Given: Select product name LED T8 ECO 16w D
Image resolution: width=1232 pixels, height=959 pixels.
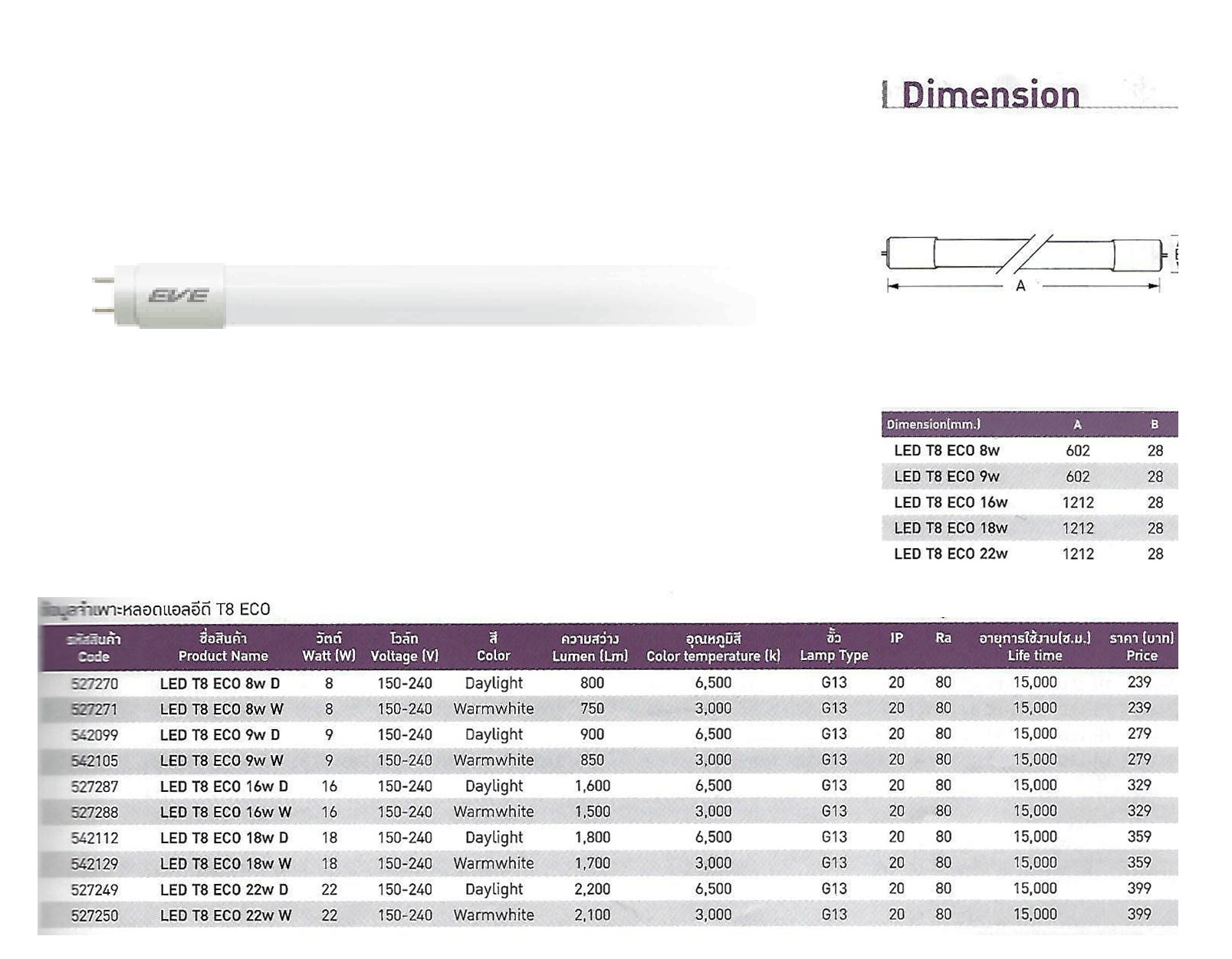Looking at the screenshot, I should click(224, 786).
